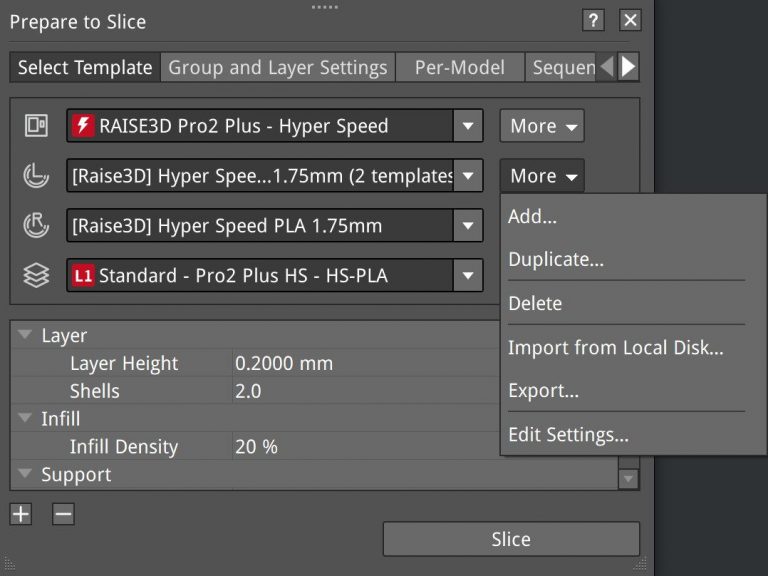Collapse the Infill settings section

coord(24,418)
